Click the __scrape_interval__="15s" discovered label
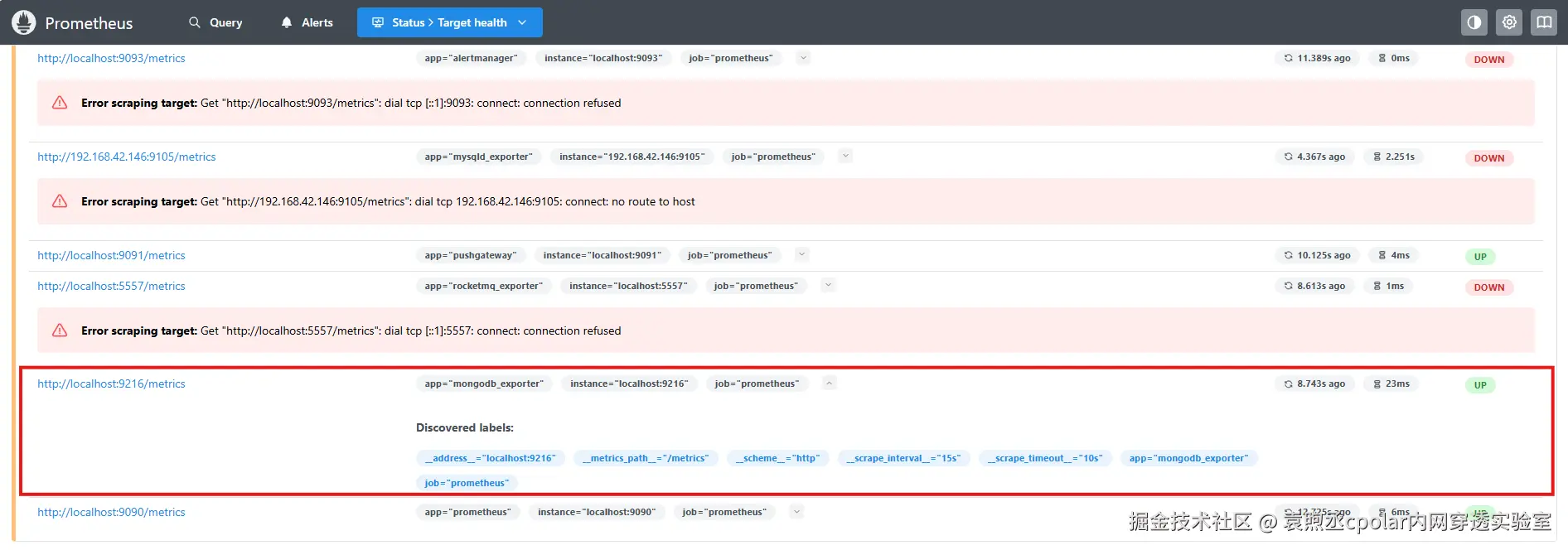1568x550 pixels. [x=903, y=458]
